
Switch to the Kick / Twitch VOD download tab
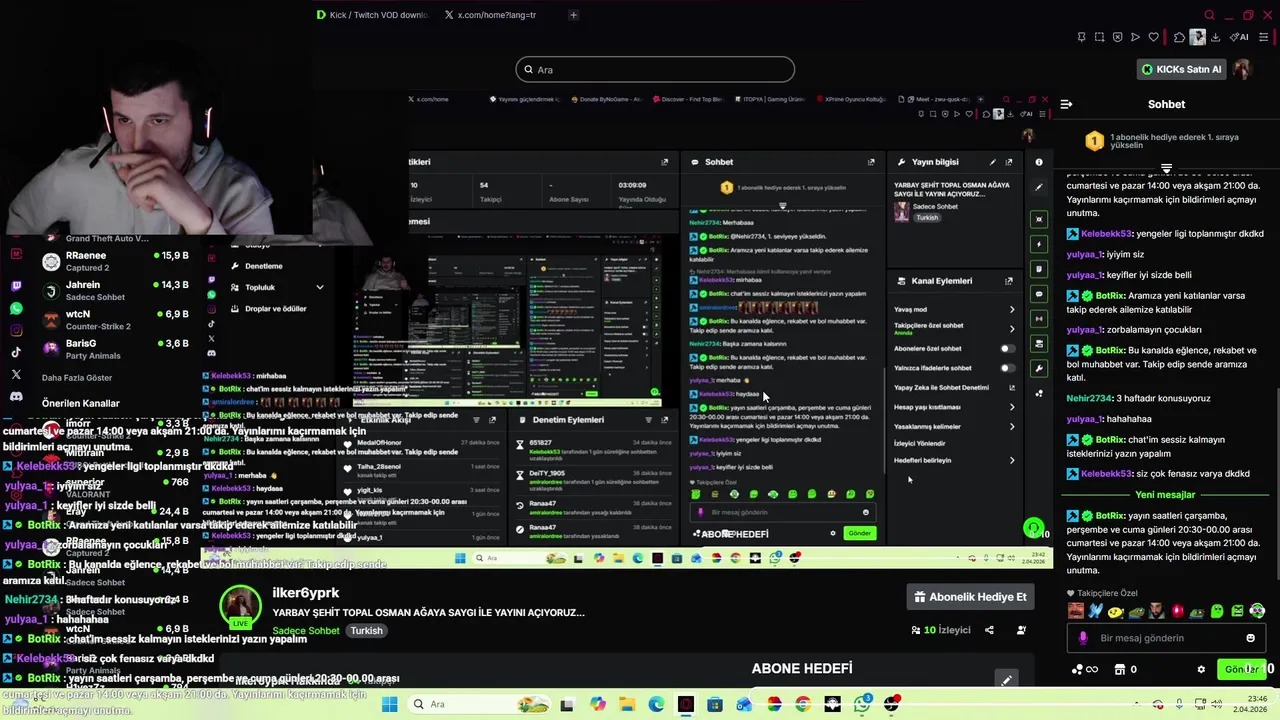point(372,15)
